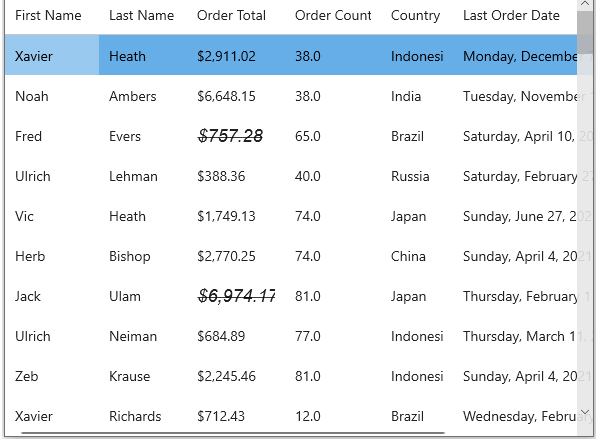Click the Last Order Date header
The image size is (599, 443).
(x=511, y=16)
